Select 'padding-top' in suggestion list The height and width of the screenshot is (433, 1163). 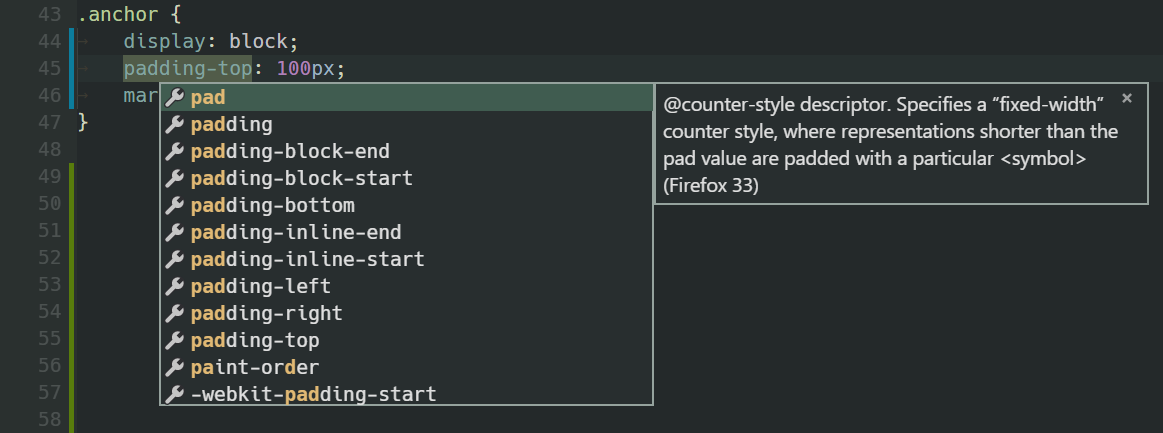254,341
